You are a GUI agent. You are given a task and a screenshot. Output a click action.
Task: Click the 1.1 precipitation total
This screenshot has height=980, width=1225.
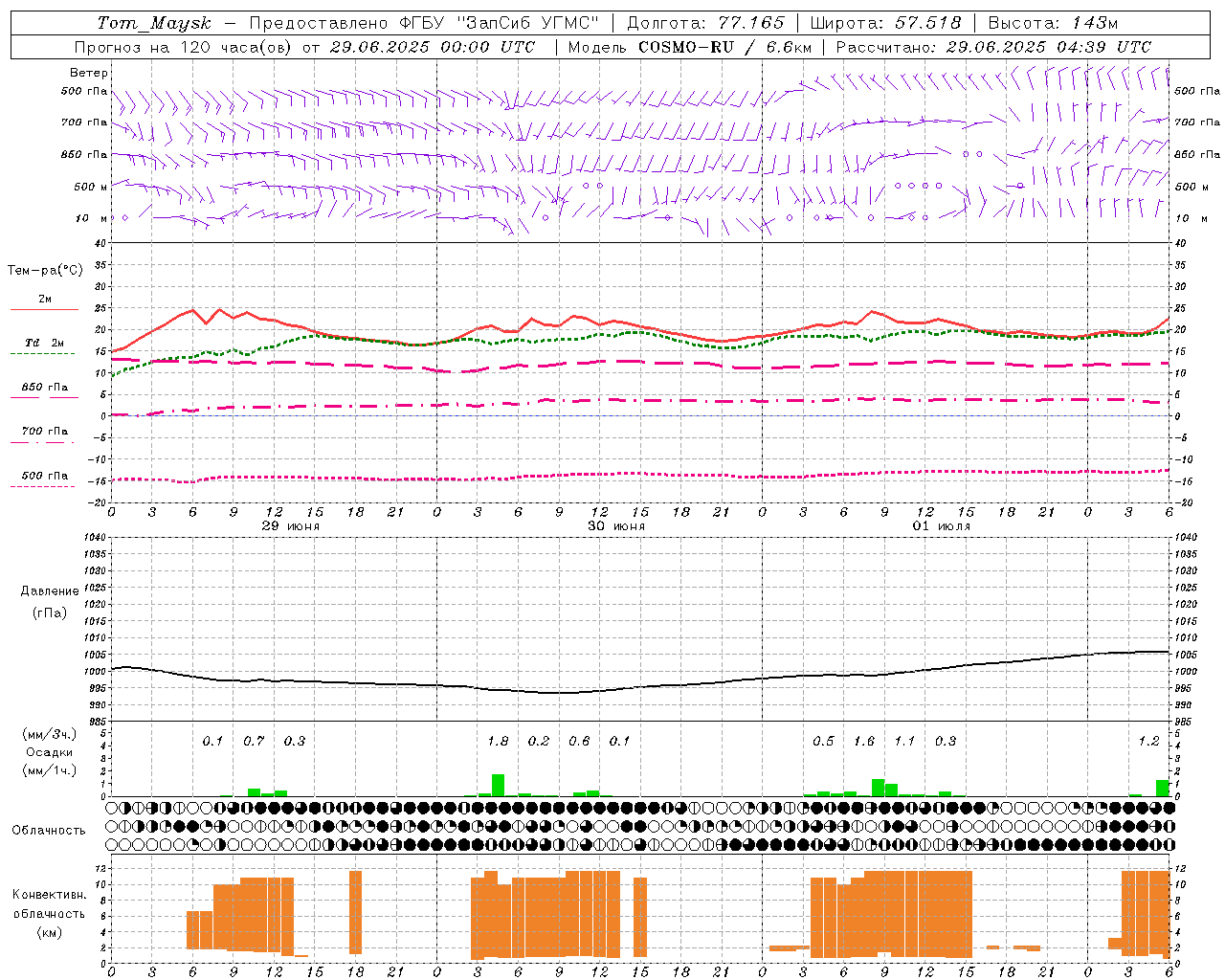coord(904,741)
